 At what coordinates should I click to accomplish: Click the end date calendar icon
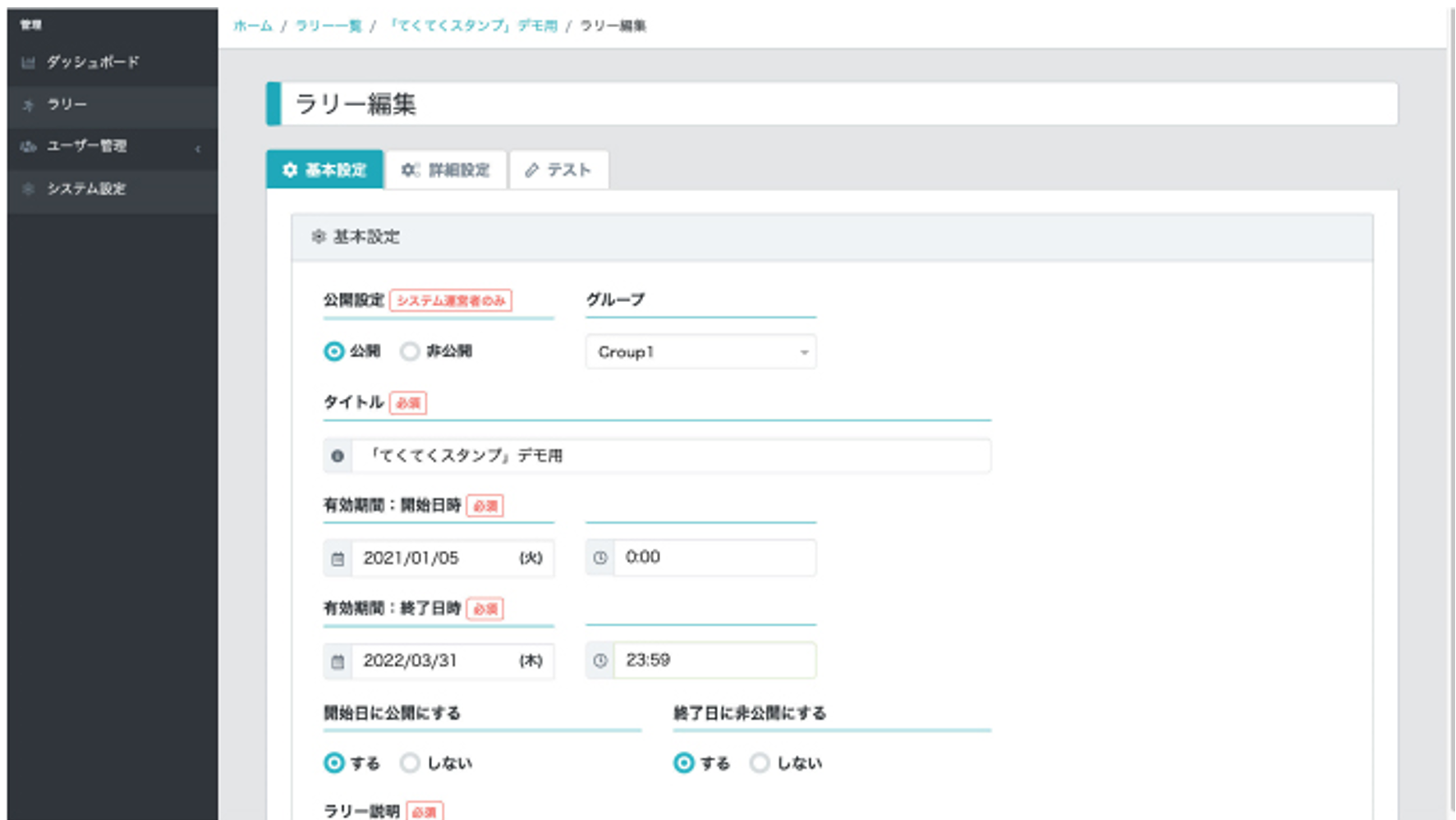(338, 662)
